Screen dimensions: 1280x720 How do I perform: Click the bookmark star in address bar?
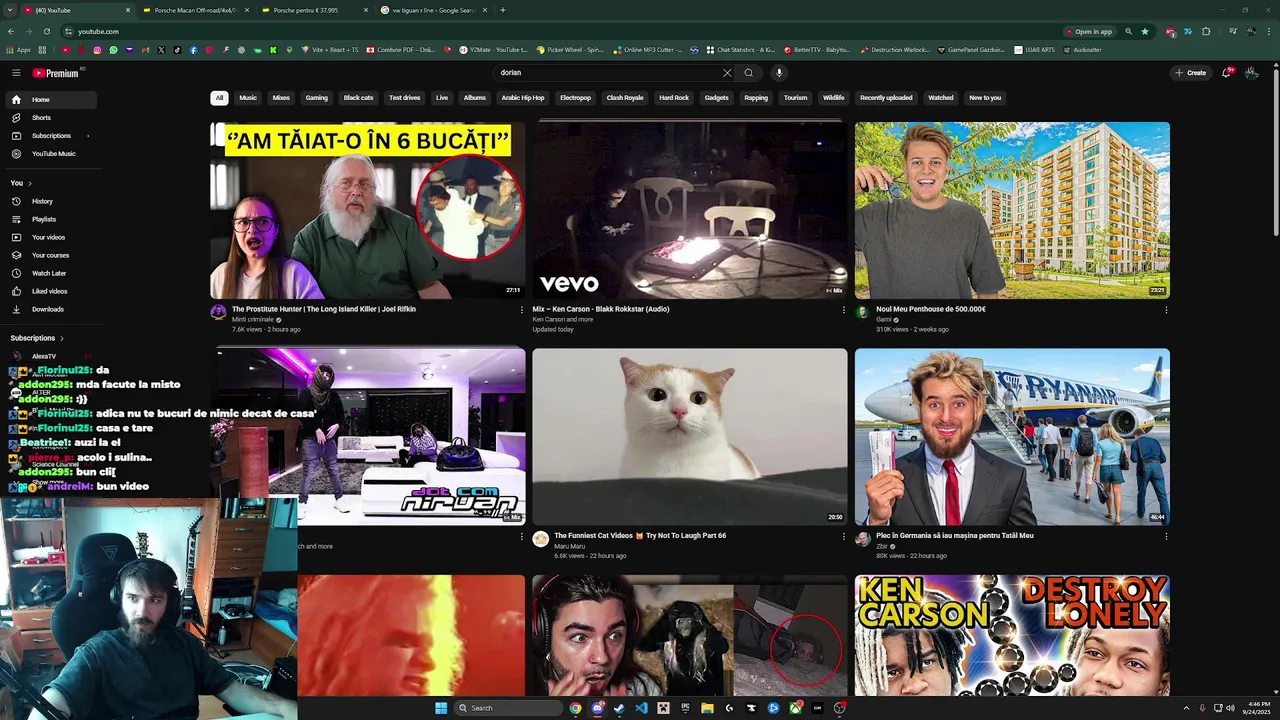click(x=1145, y=31)
